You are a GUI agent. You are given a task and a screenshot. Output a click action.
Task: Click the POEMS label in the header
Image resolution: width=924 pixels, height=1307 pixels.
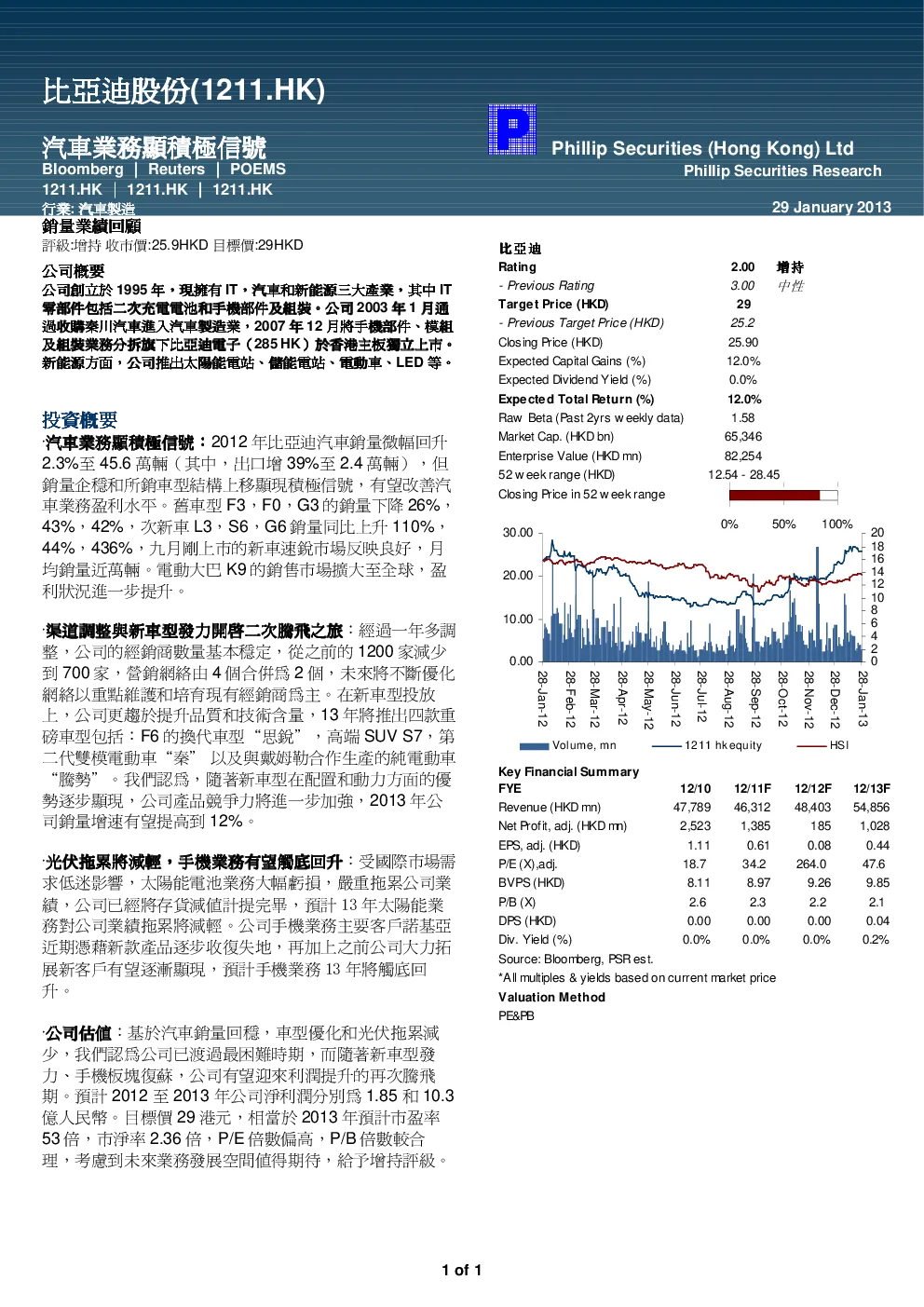[258, 170]
